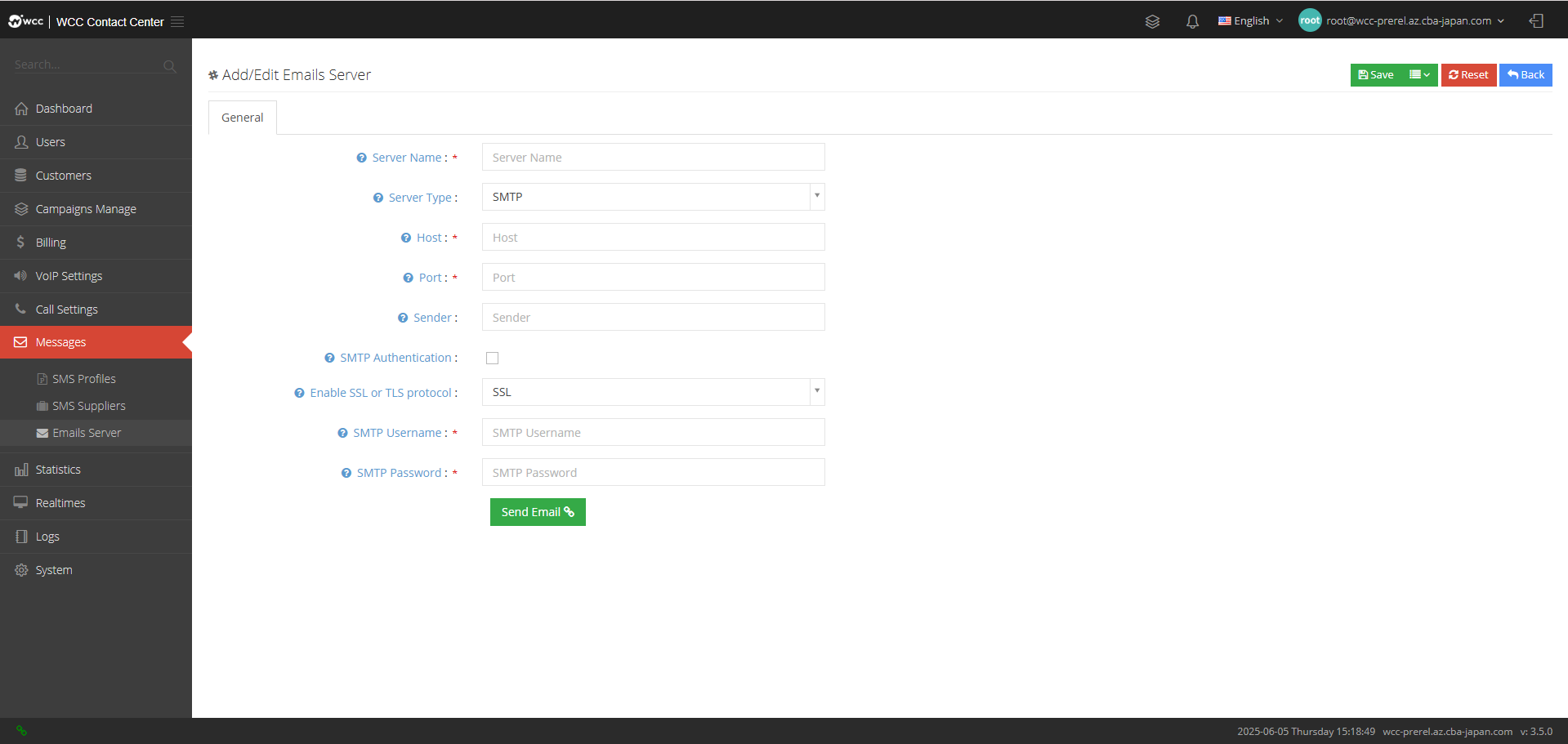Click the help icon beside SMTP Username
This screenshot has height=744, width=1568.
[x=342, y=433]
